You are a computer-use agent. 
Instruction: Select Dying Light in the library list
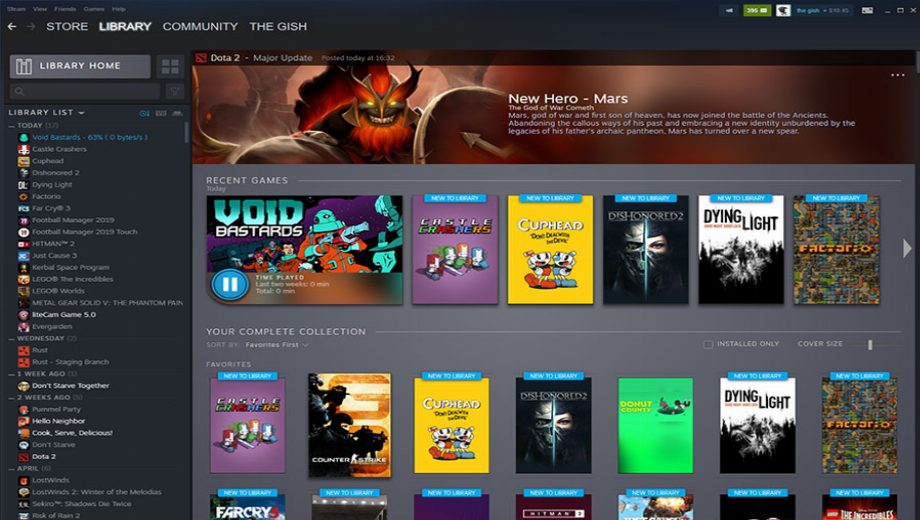pos(52,184)
